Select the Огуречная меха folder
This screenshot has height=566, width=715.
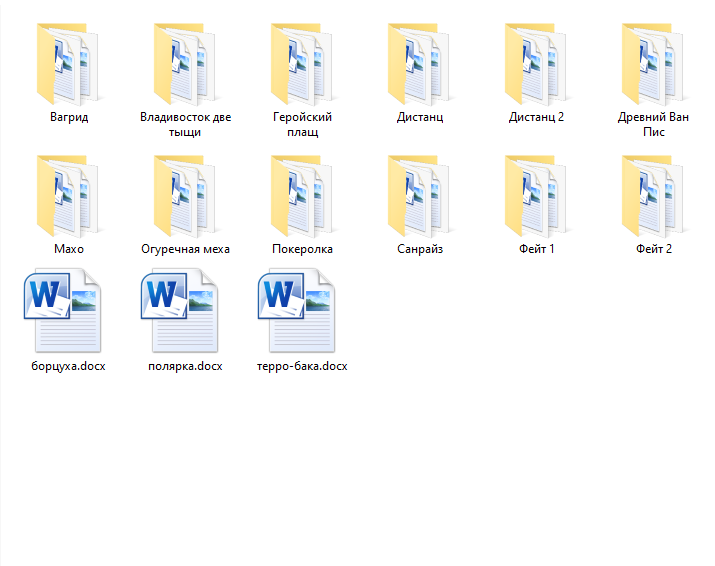[186, 195]
